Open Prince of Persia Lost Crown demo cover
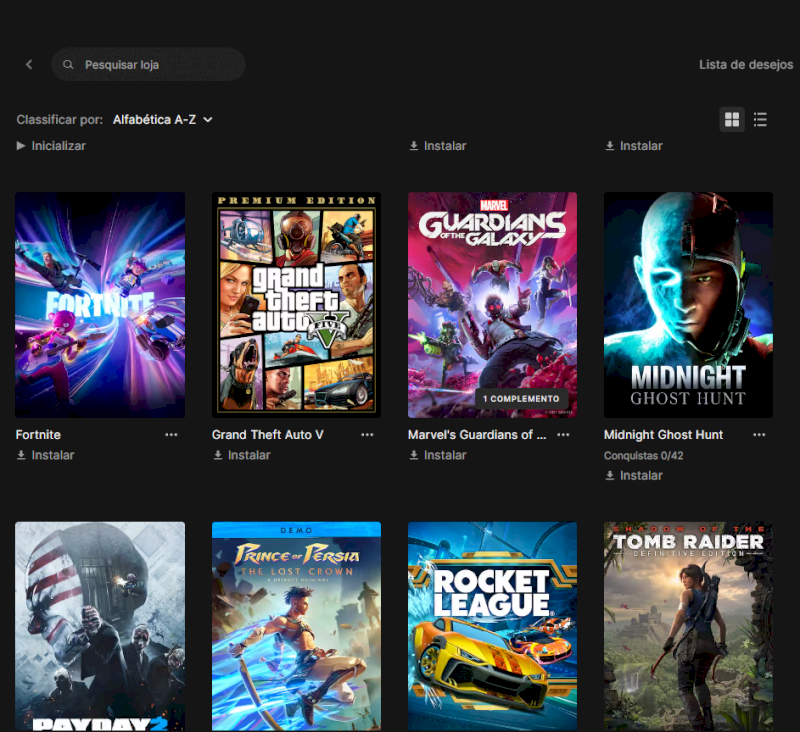This screenshot has width=800, height=732. pyautogui.click(x=296, y=626)
